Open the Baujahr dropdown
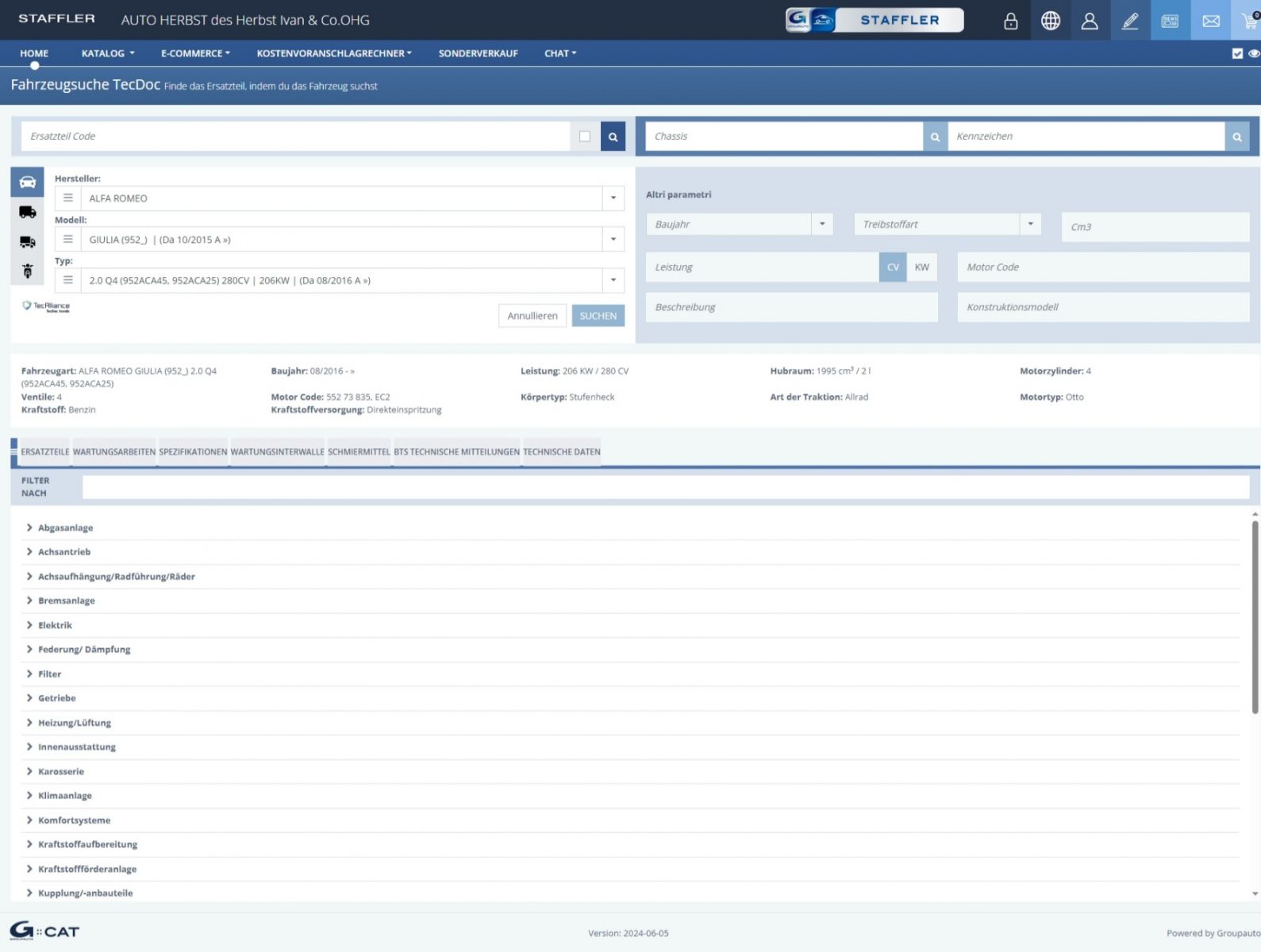Image resolution: width=1261 pixels, height=952 pixels. click(822, 225)
